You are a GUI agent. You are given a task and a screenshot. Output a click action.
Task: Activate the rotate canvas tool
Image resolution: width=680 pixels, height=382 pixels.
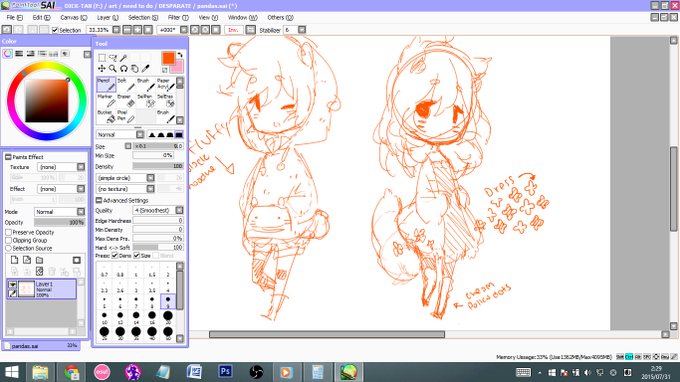click(124, 69)
